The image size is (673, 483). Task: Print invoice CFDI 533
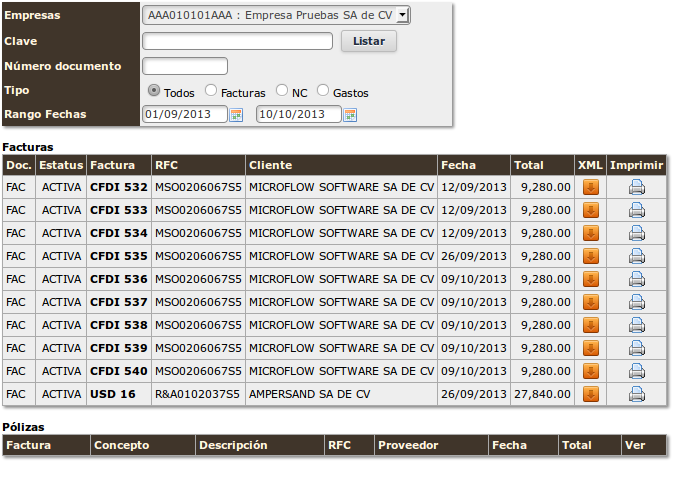point(637,210)
